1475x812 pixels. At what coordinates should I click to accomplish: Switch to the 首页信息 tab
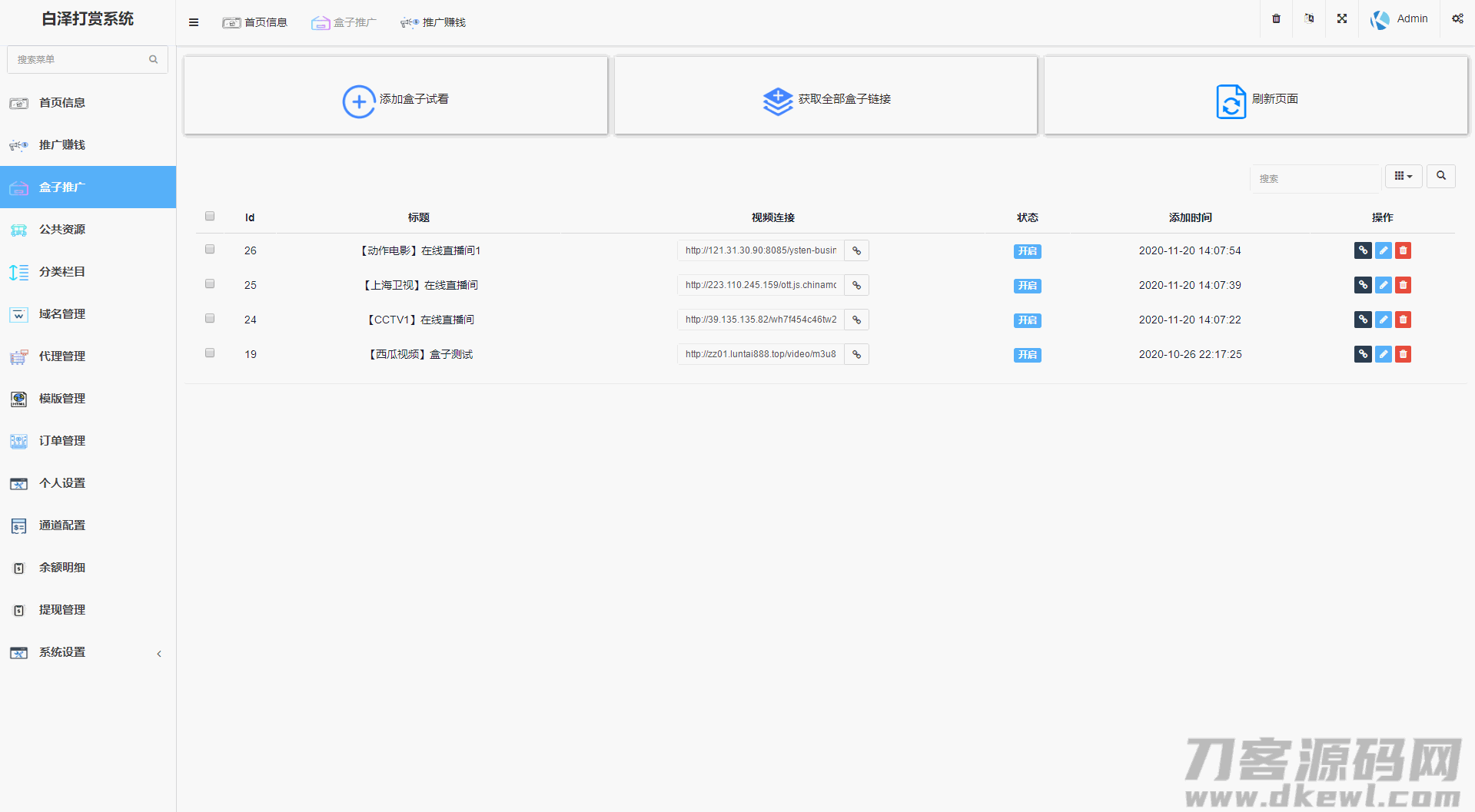pos(255,22)
